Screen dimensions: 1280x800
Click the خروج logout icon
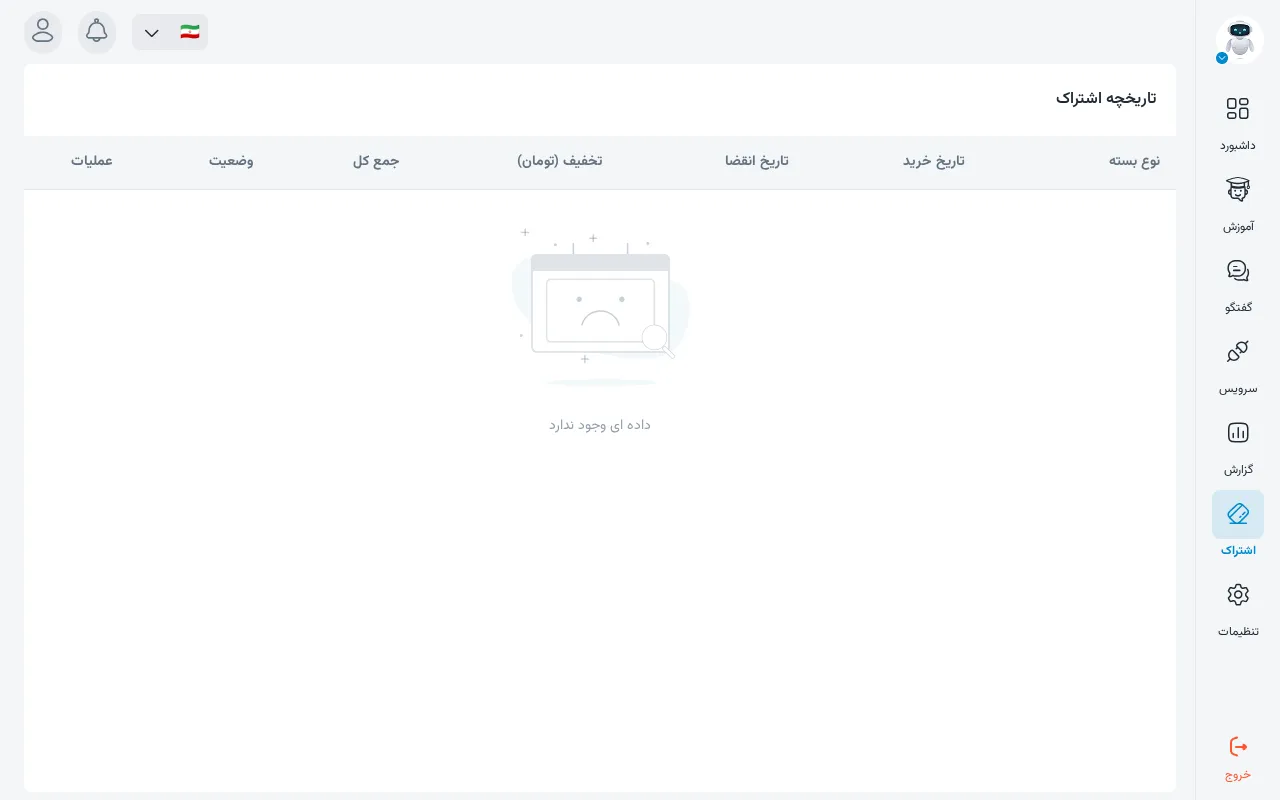tap(1238, 746)
